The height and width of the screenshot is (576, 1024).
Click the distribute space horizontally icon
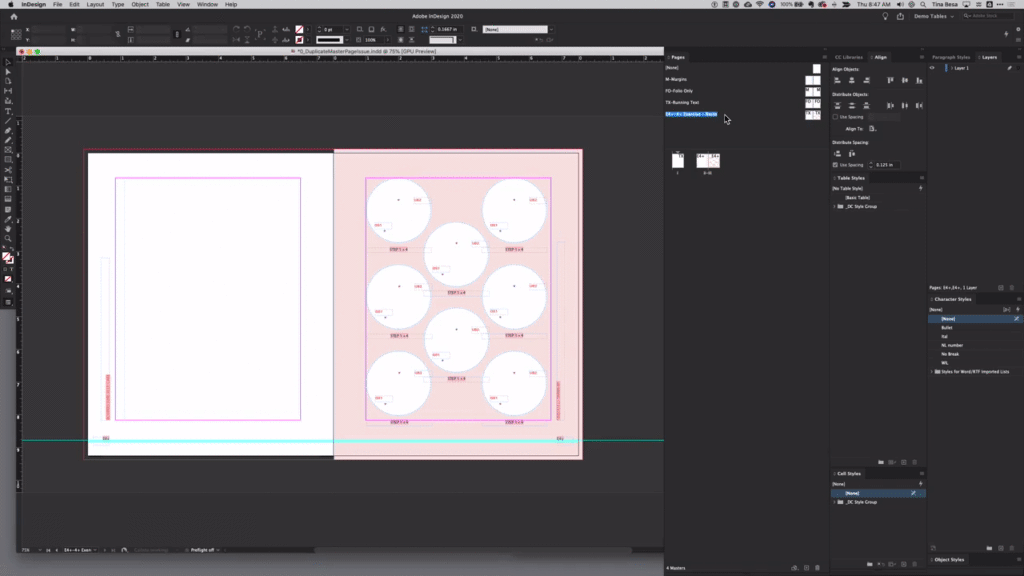tap(852, 153)
